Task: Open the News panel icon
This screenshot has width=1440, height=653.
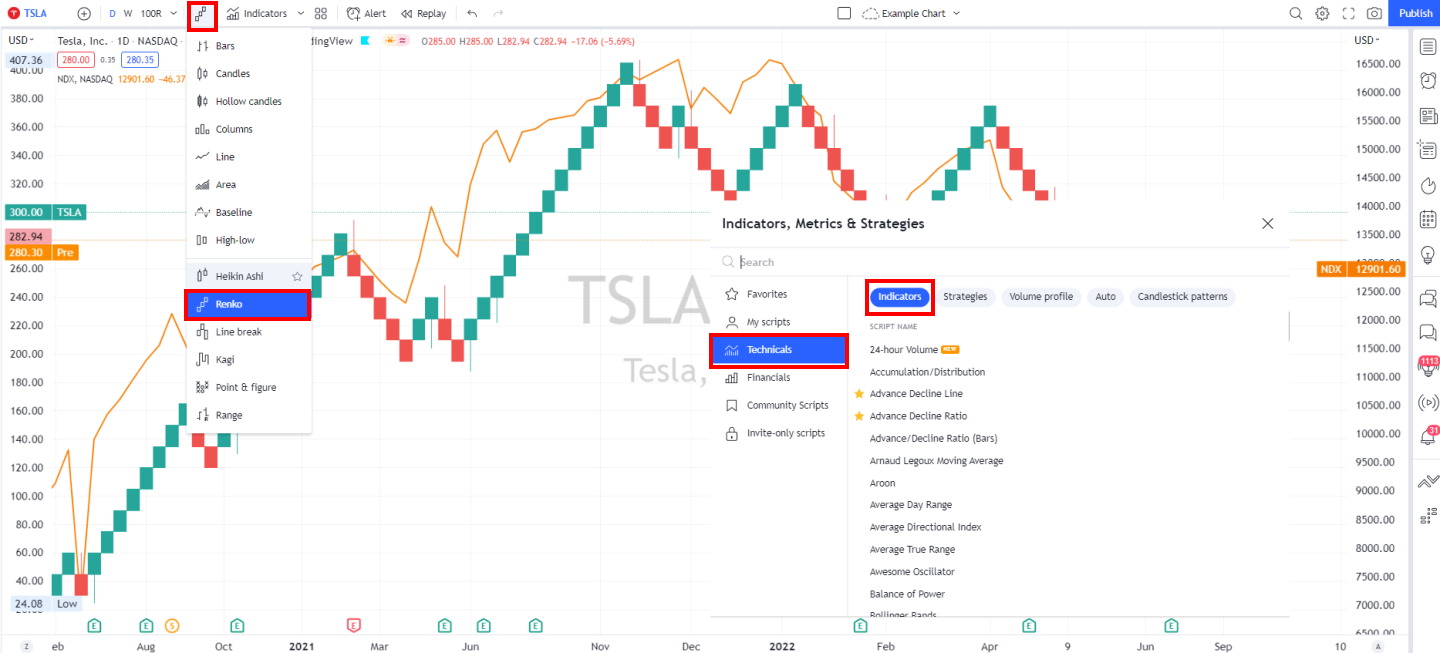Action: pyautogui.click(x=1428, y=115)
